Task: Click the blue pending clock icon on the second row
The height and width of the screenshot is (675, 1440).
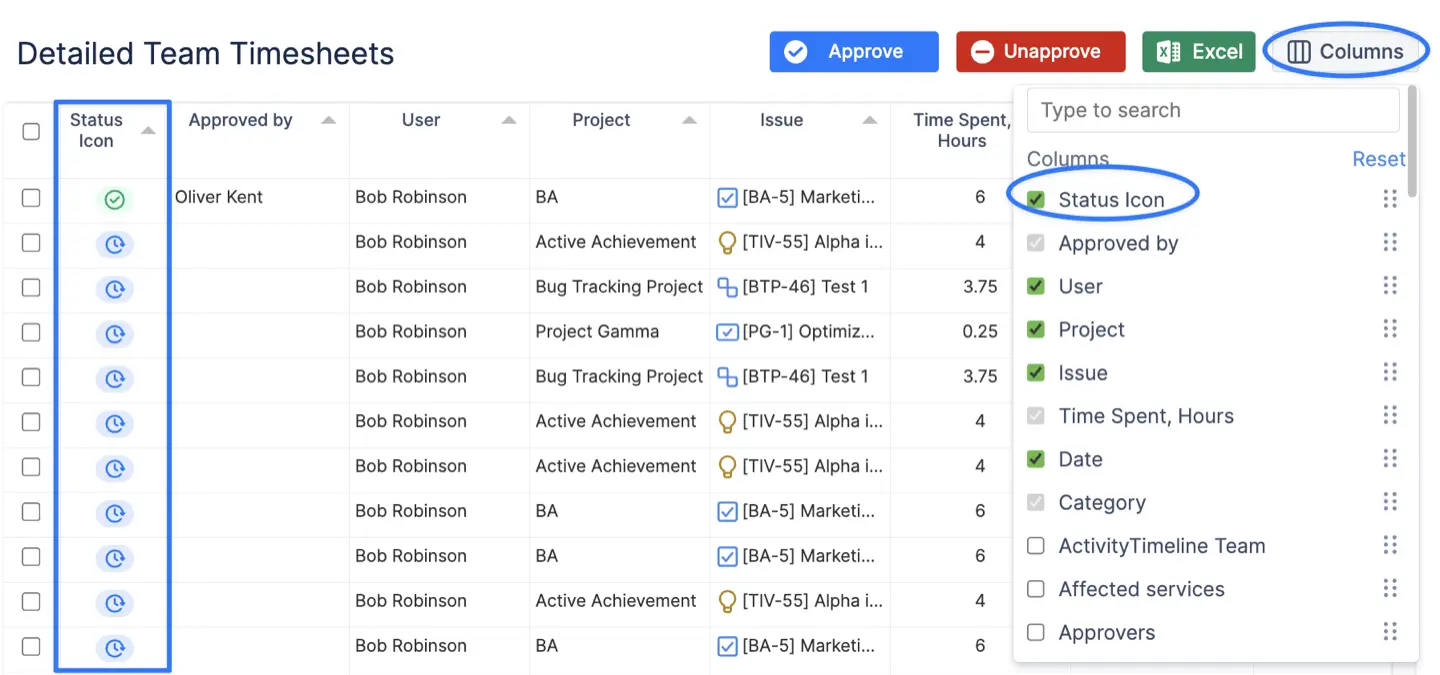Action: (113, 244)
